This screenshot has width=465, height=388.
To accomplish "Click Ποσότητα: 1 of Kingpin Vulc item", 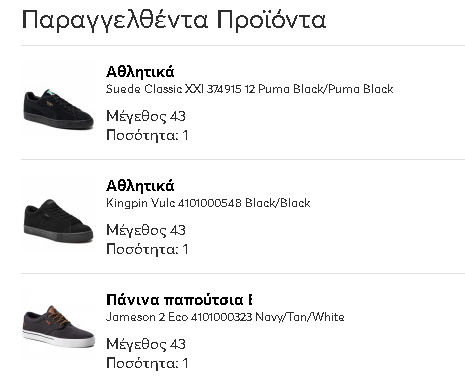I will pyautogui.click(x=147, y=249).
